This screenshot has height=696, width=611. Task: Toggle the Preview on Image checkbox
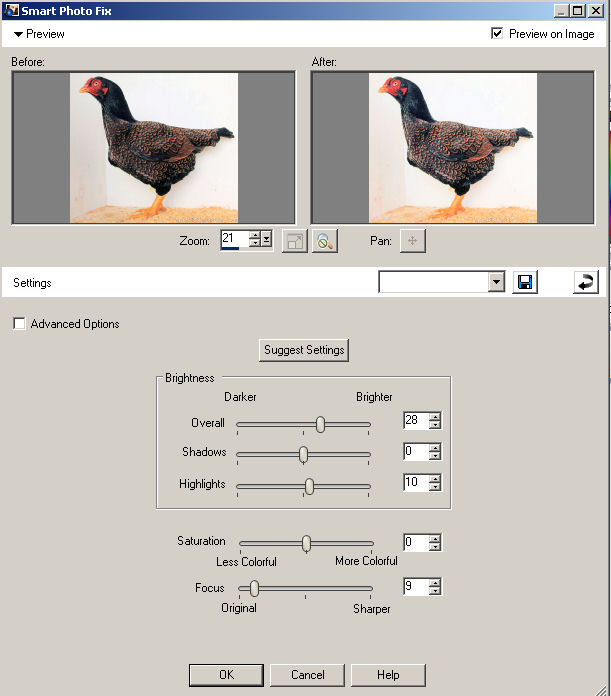pyautogui.click(x=497, y=33)
